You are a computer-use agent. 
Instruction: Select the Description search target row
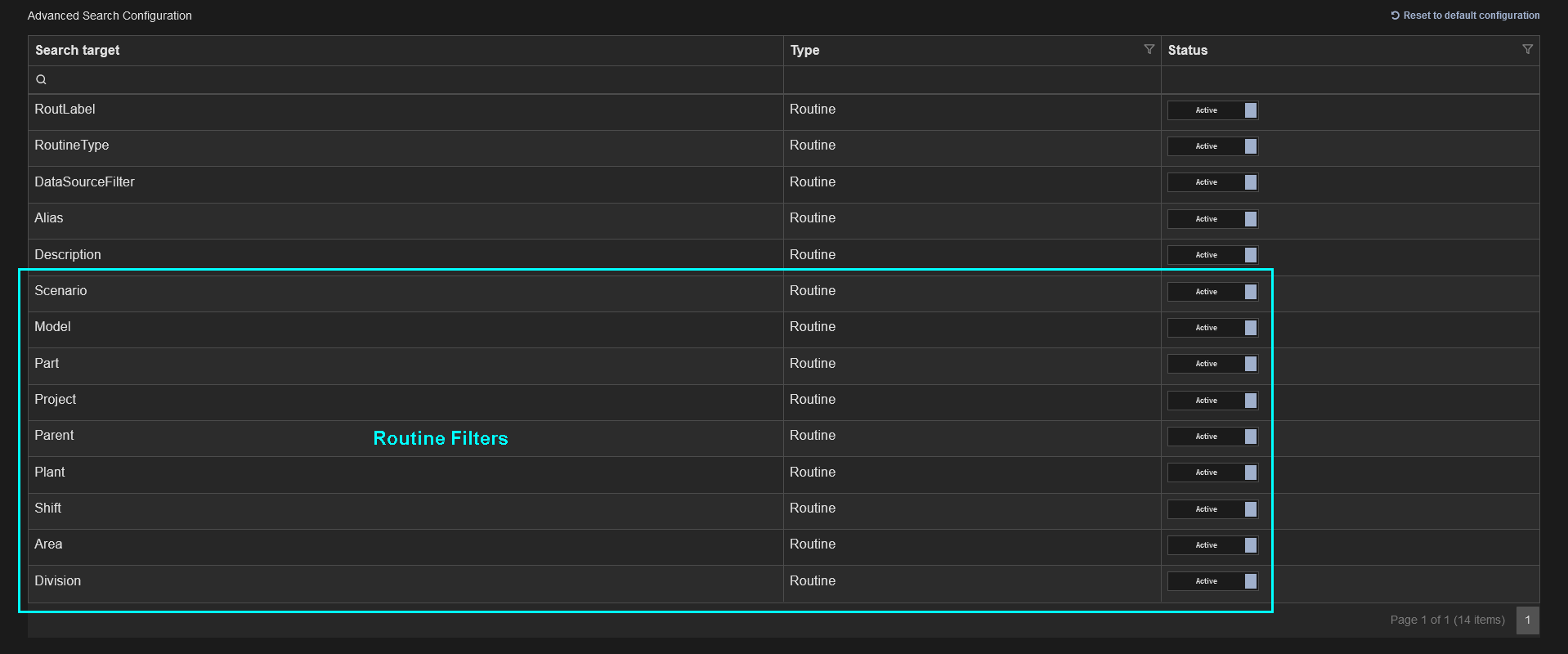(x=68, y=255)
